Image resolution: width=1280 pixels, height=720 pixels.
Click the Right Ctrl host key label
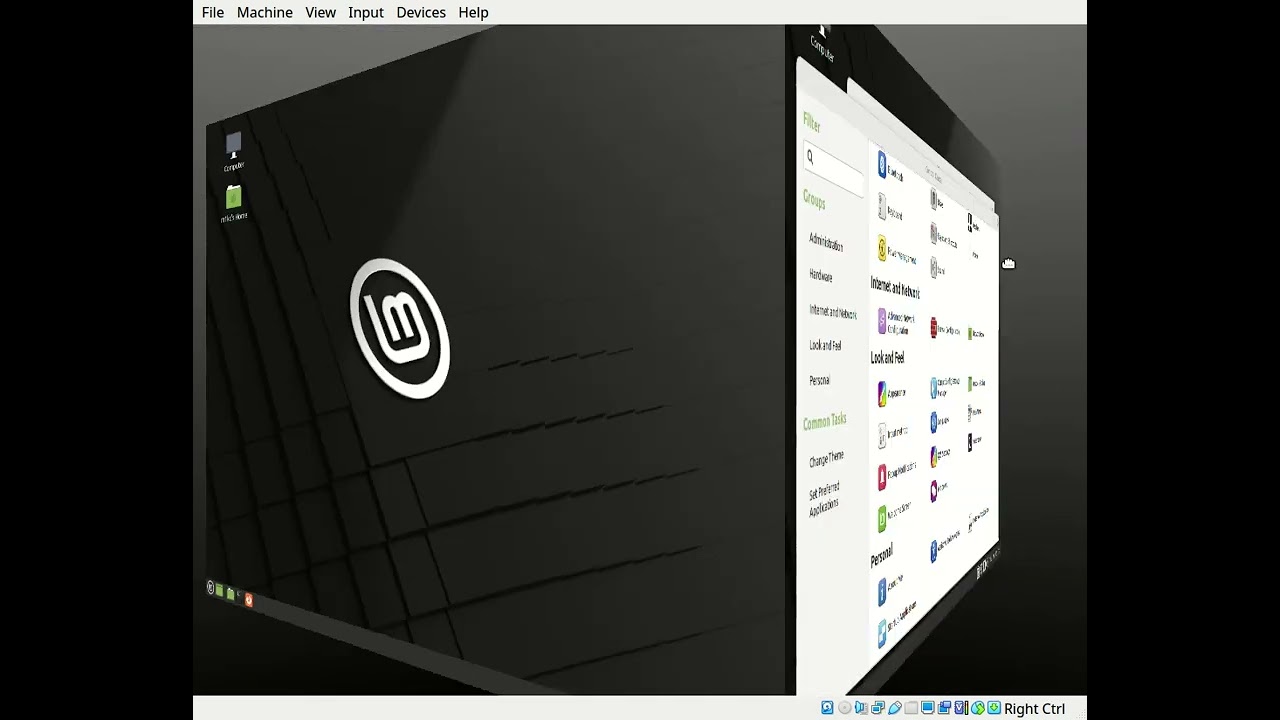click(1034, 708)
